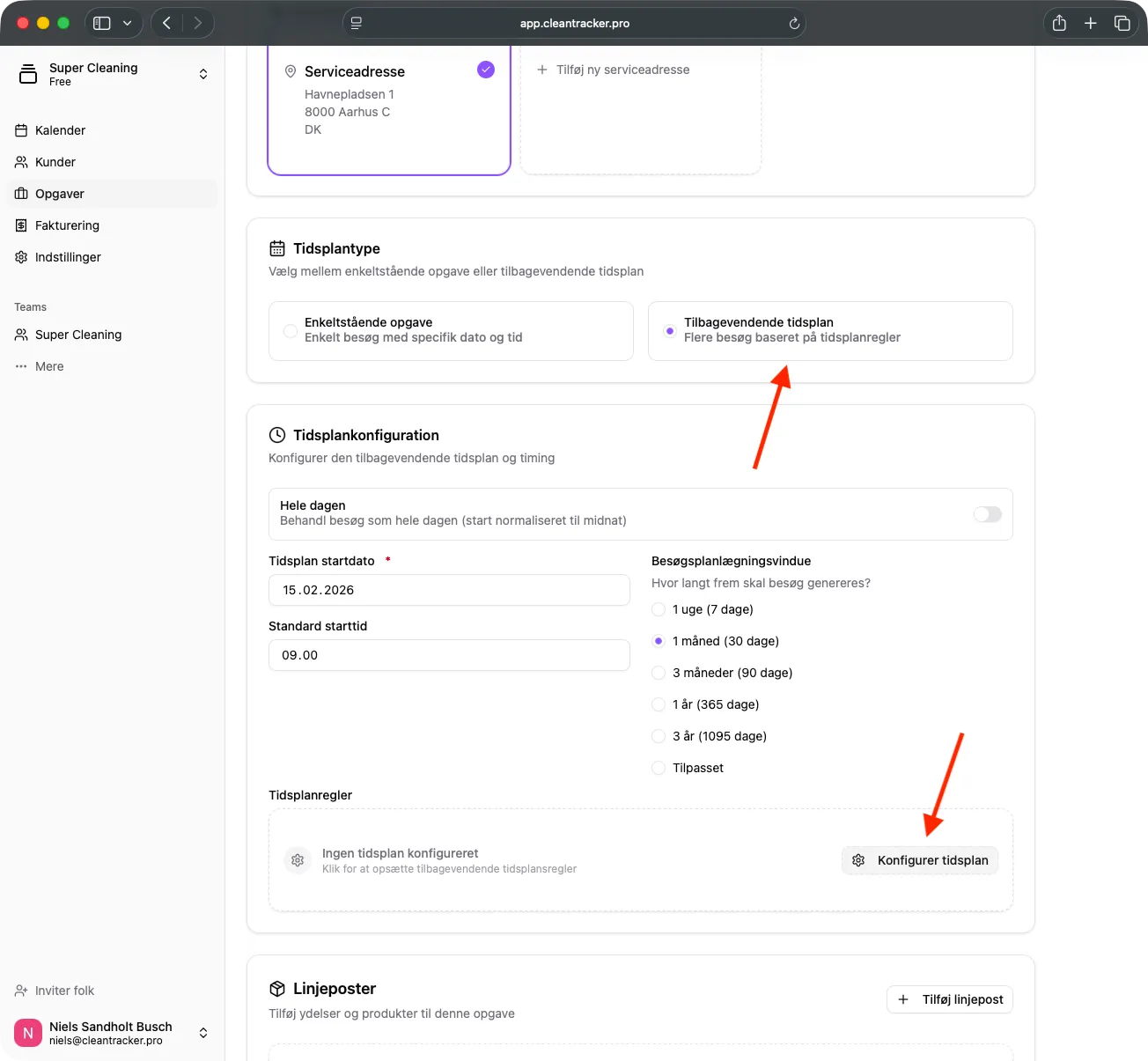Click the browser share icon
Image resolution: width=1148 pixels, height=1061 pixels.
point(1059,23)
